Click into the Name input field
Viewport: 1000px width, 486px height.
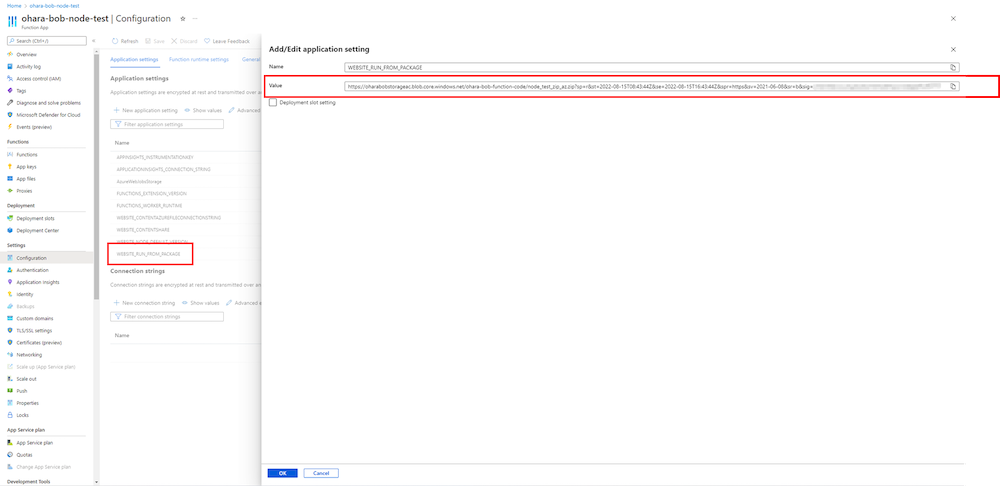(x=645, y=67)
